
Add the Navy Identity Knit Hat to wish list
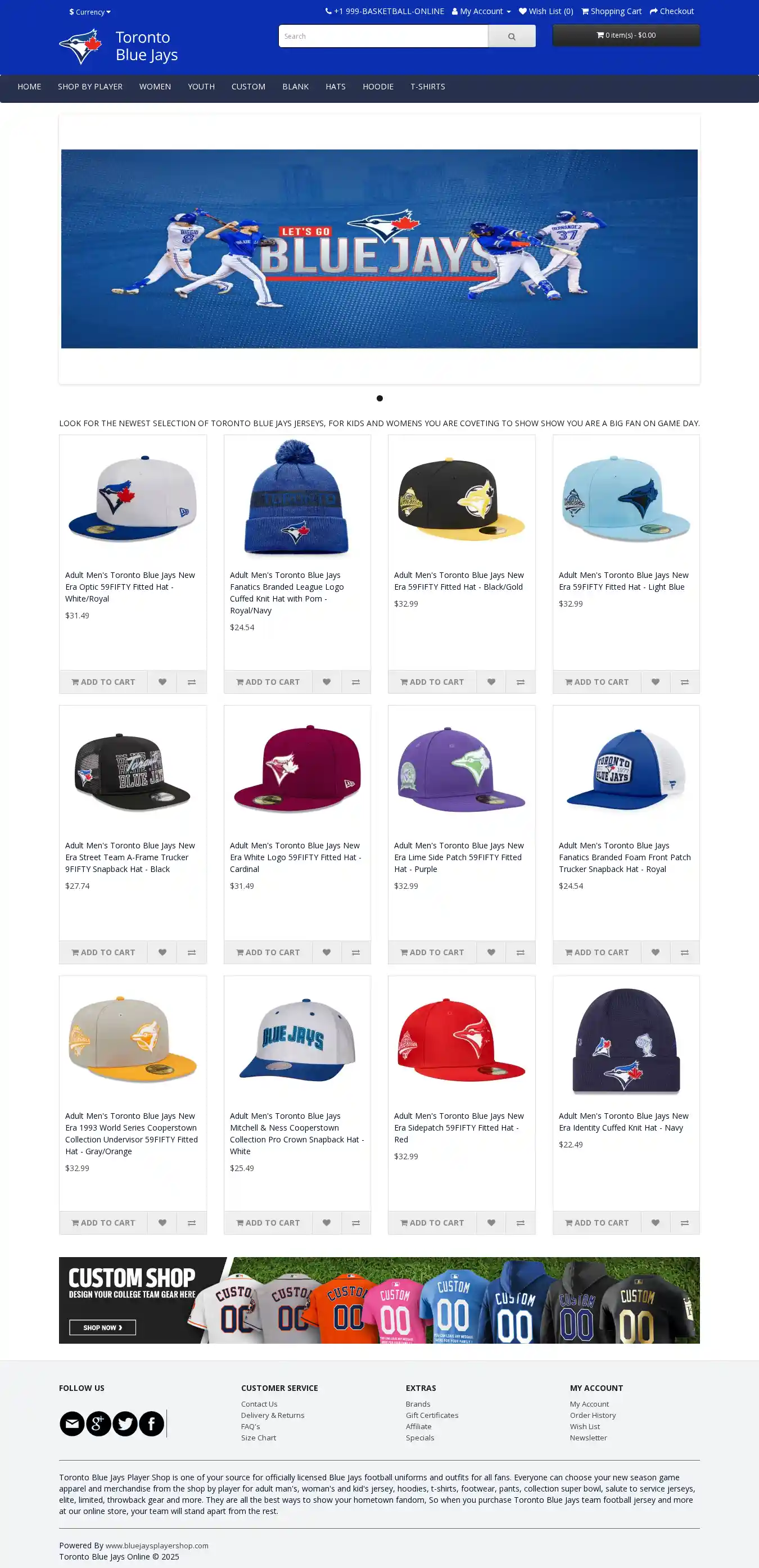click(656, 1222)
